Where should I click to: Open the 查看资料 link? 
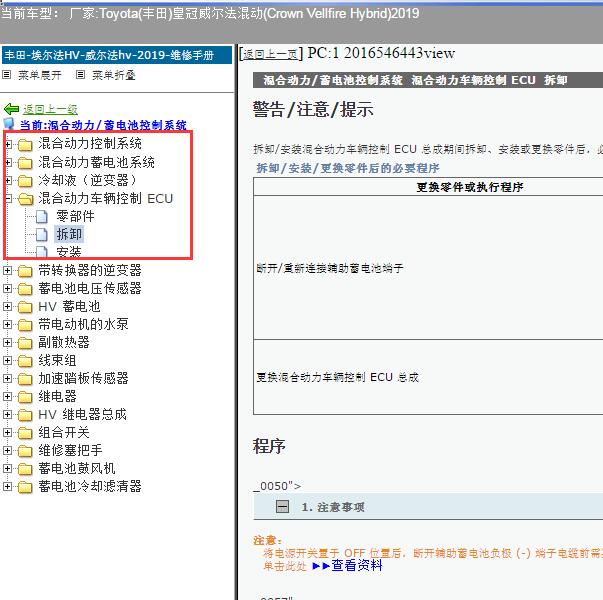[x=357, y=565]
